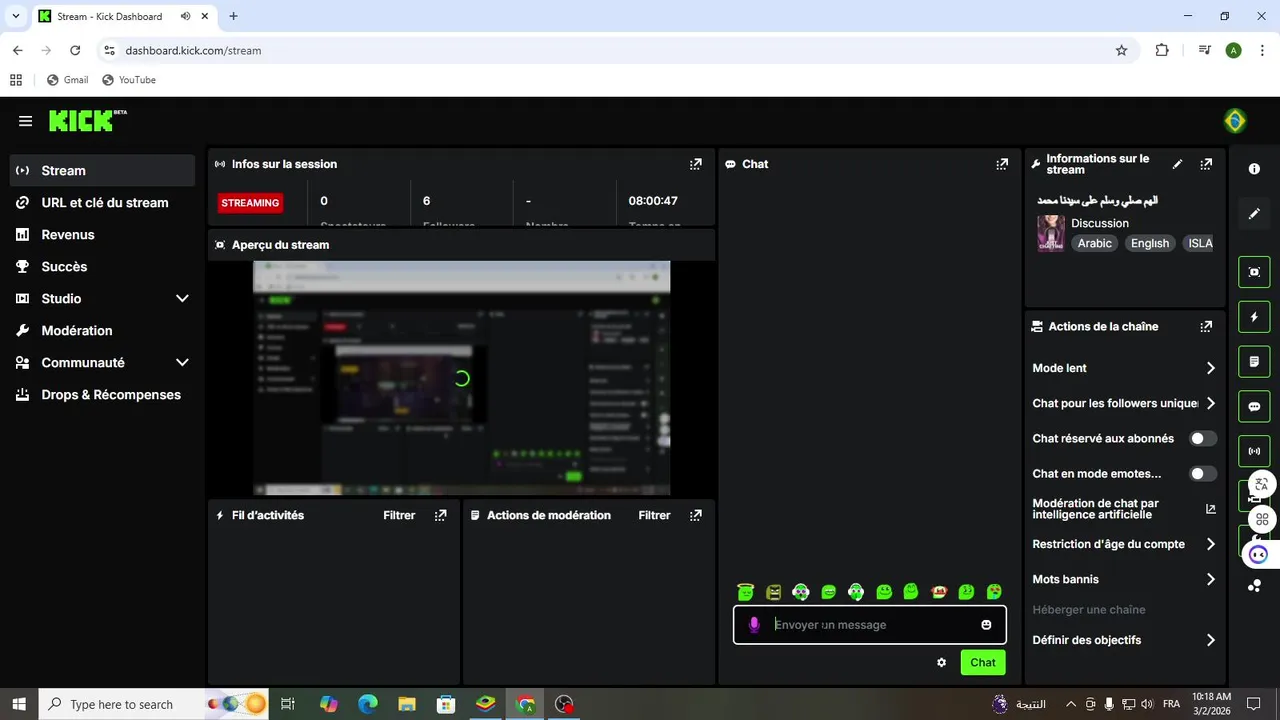
Task: Open the Chrome tab search dropdown arrow
Action: [15, 16]
